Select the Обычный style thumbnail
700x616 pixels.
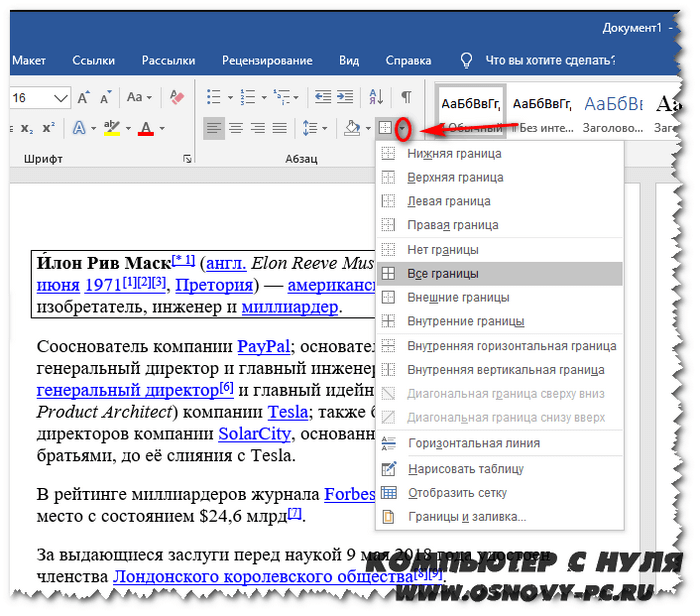tap(471, 112)
